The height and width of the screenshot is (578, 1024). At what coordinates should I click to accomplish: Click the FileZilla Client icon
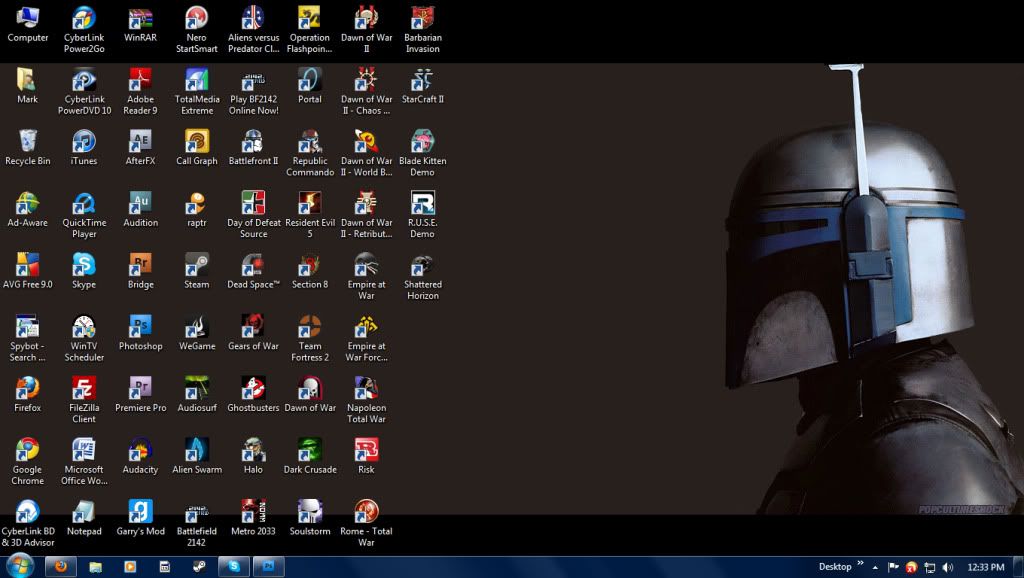84,400
